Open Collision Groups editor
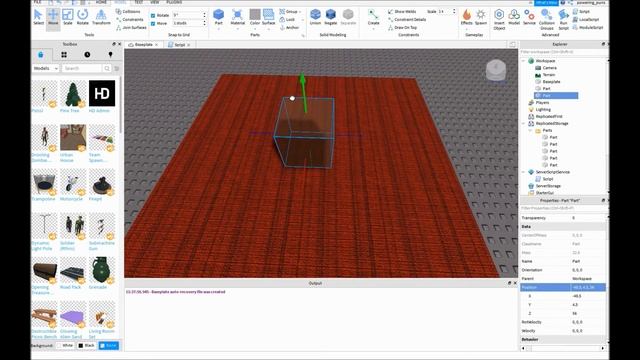The height and width of the screenshot is (360, 640). pyautogui.click(x=547, y=19)
